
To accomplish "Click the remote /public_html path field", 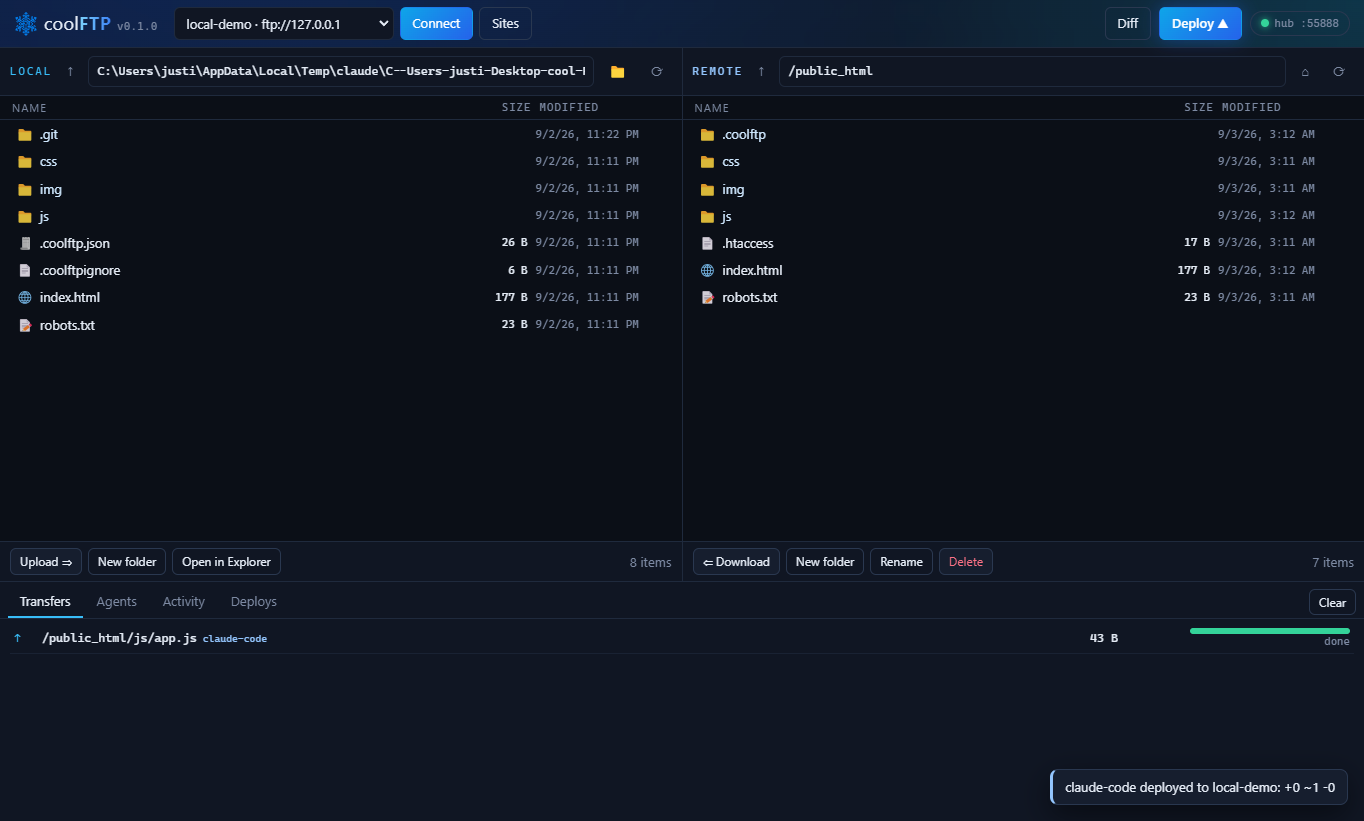I will pos(1032,72).
